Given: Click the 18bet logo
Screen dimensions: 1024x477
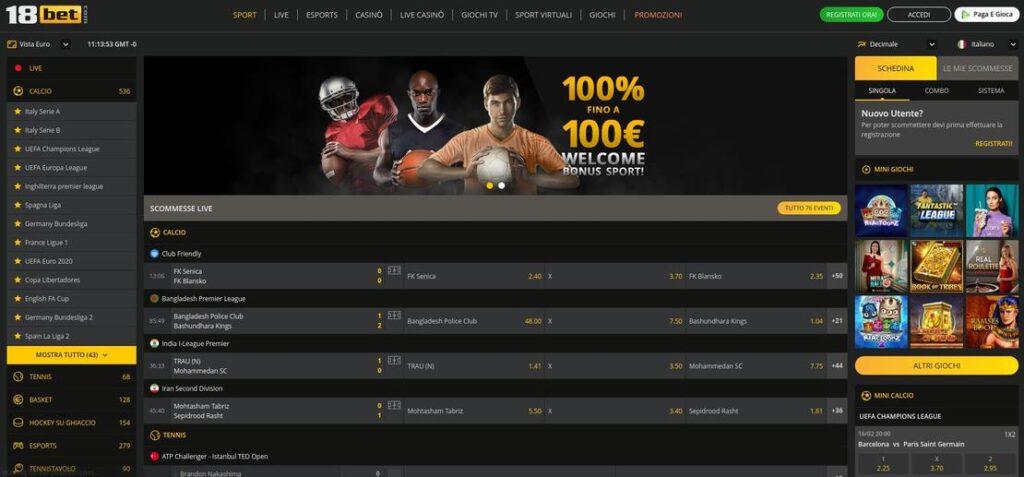Looking at the screenshot, I should pyautogui.click(x=46, y=14).
